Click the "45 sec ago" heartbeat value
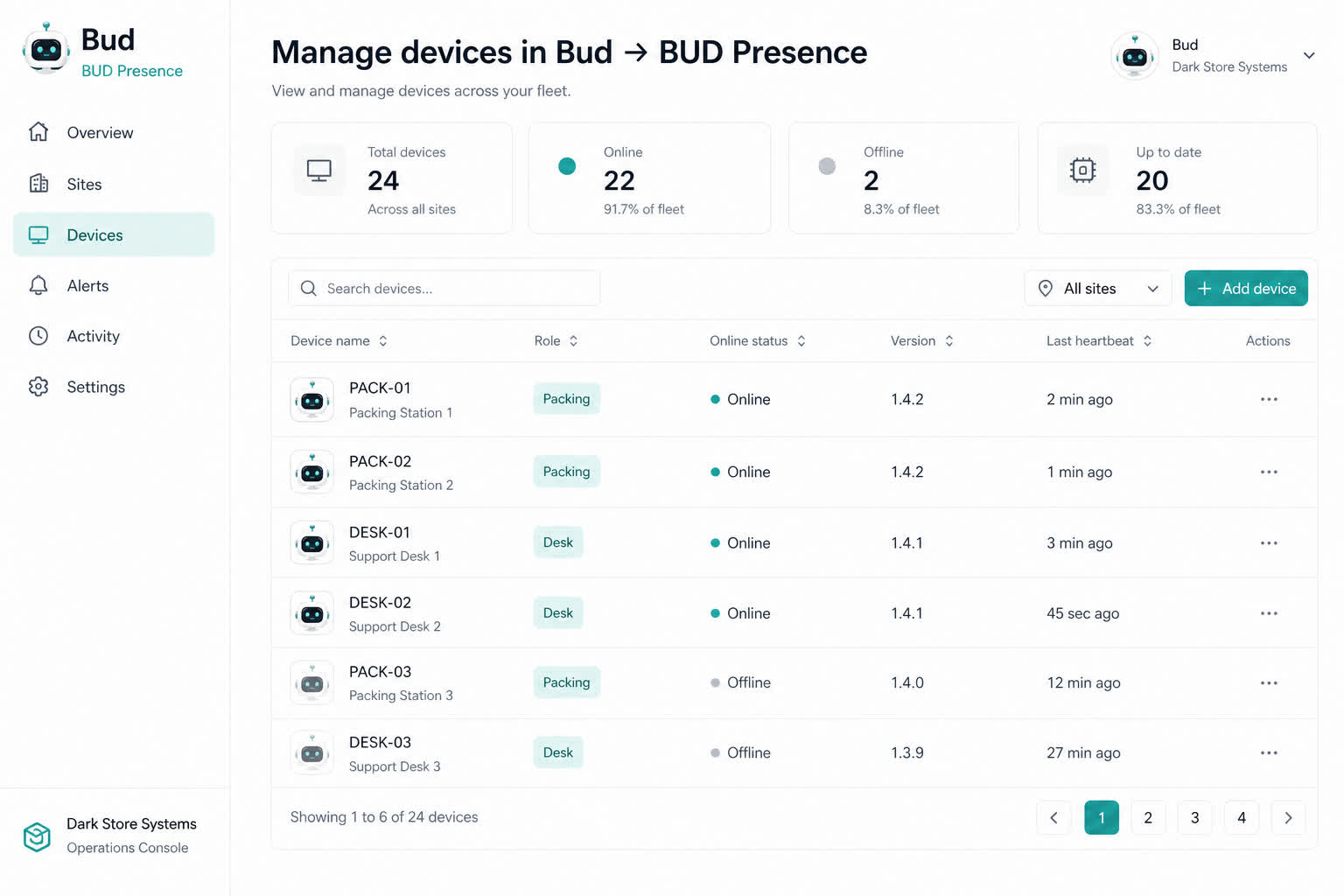Image resolution: width=1344 pixels, height=896 pixels. pyautogui.click(x=1083, y=613)
